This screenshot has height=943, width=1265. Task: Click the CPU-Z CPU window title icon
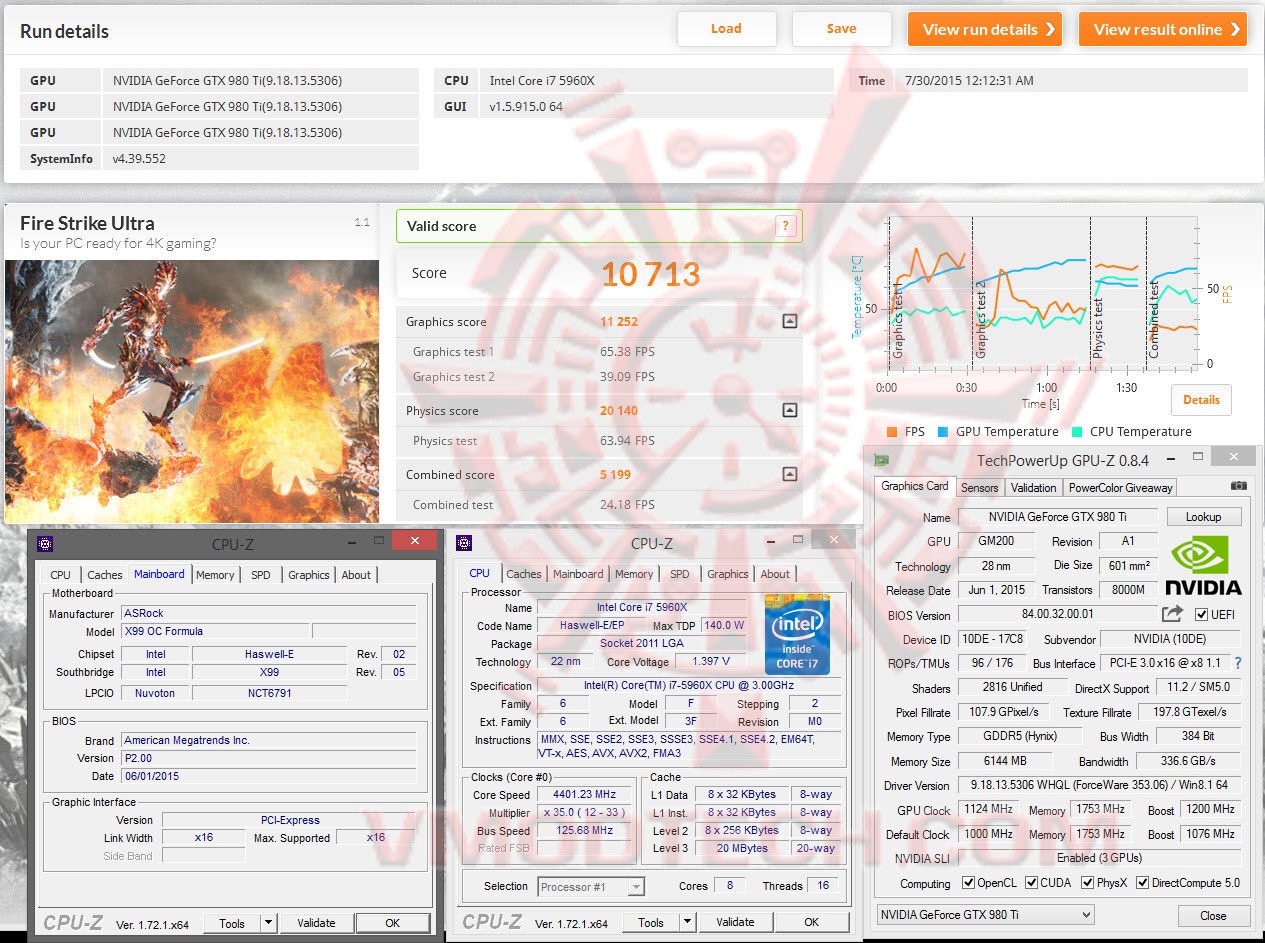(x=464, y=543)
